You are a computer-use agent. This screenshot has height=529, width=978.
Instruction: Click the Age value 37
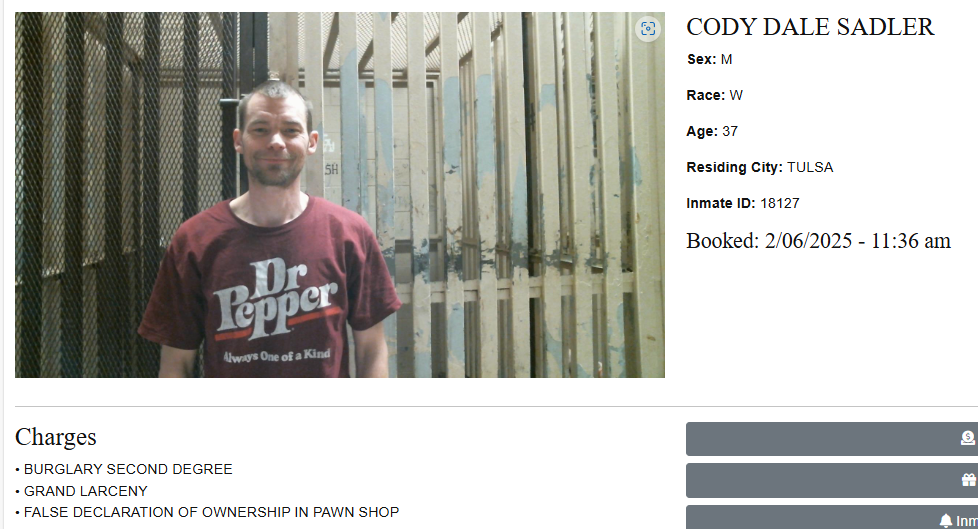(x=730, y=132)
